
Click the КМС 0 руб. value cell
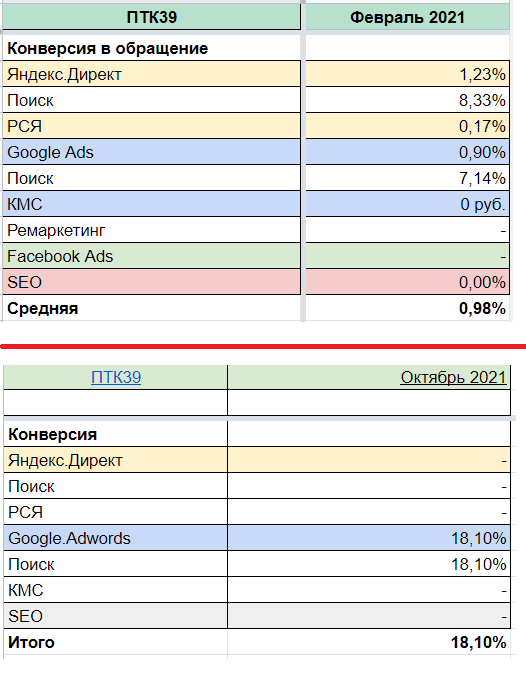pyautogui.click(x=408, y=204)
